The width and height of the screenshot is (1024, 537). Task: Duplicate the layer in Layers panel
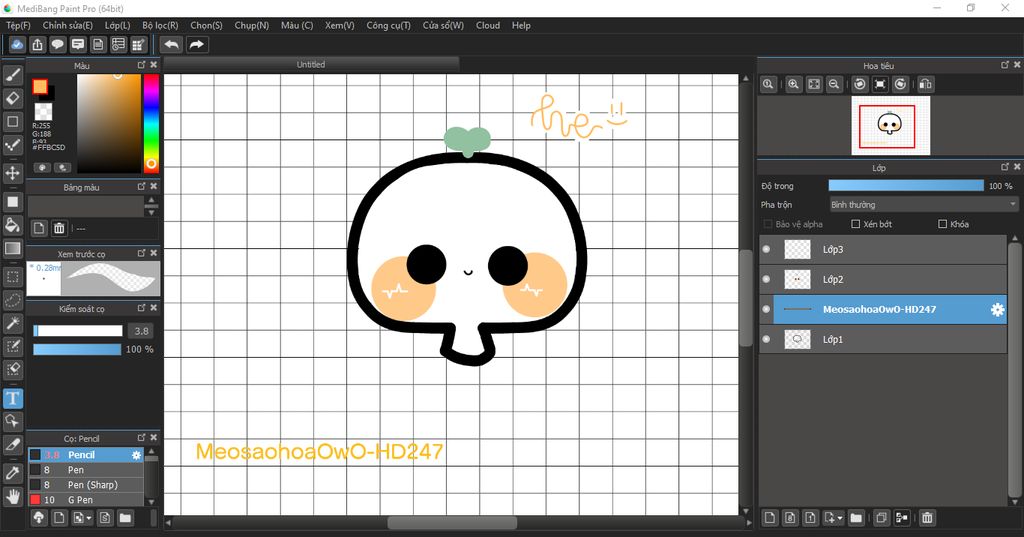(x=880, y=518)
